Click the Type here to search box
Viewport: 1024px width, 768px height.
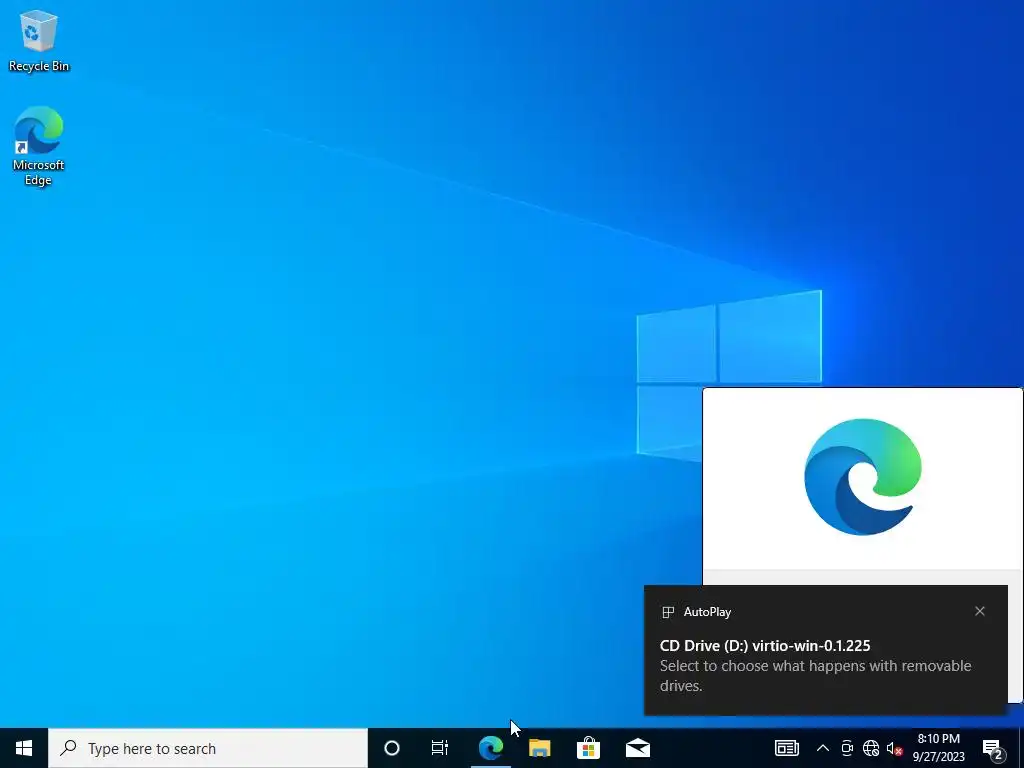pyautogui.click(x=208, y=748)
